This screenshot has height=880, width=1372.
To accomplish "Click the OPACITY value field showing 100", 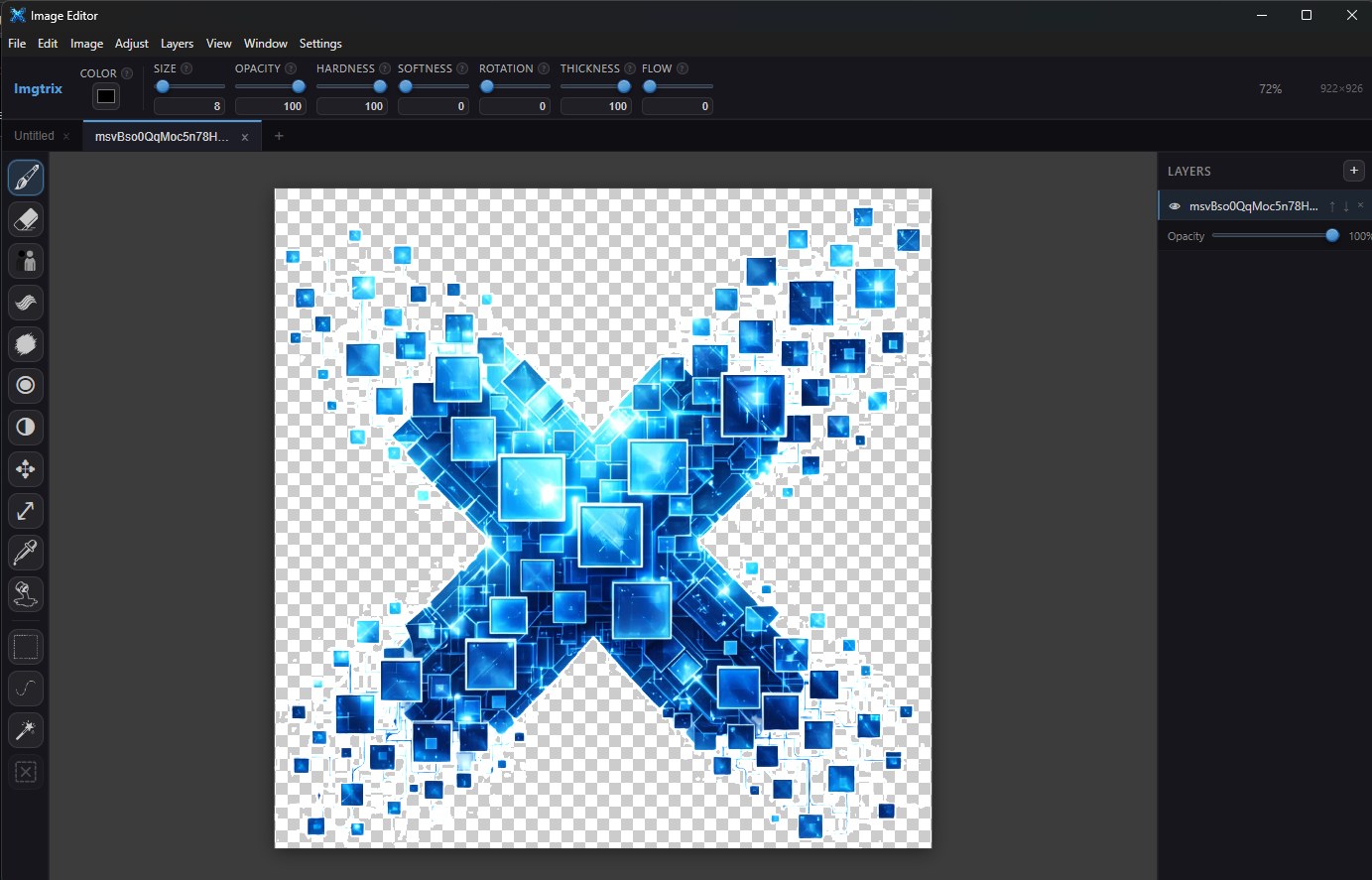I will click(271, 106).
